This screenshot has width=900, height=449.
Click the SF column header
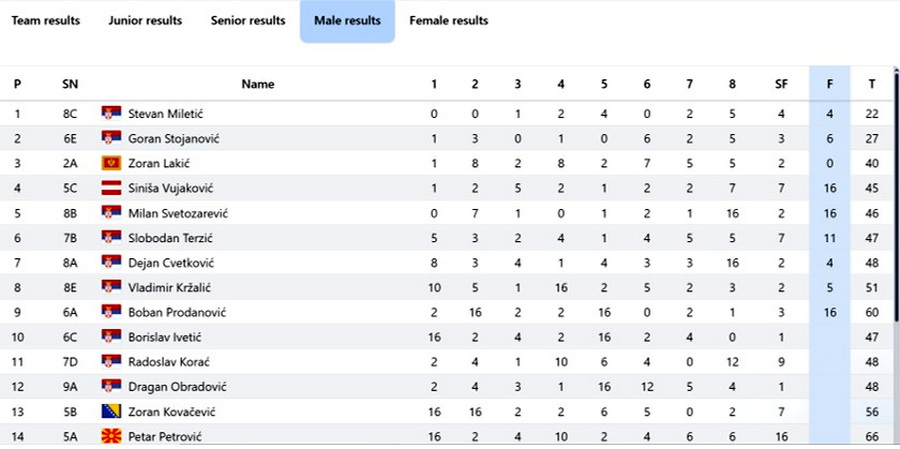tap(781, 84)
